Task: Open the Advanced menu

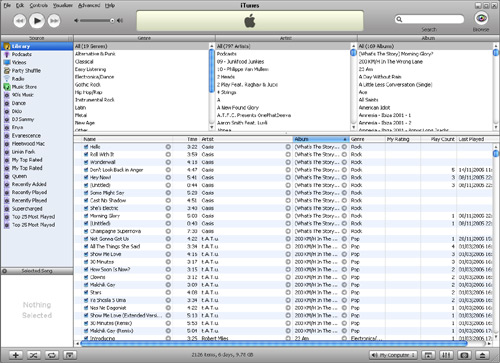Action: pyautogui.click(x=89, y=5)
